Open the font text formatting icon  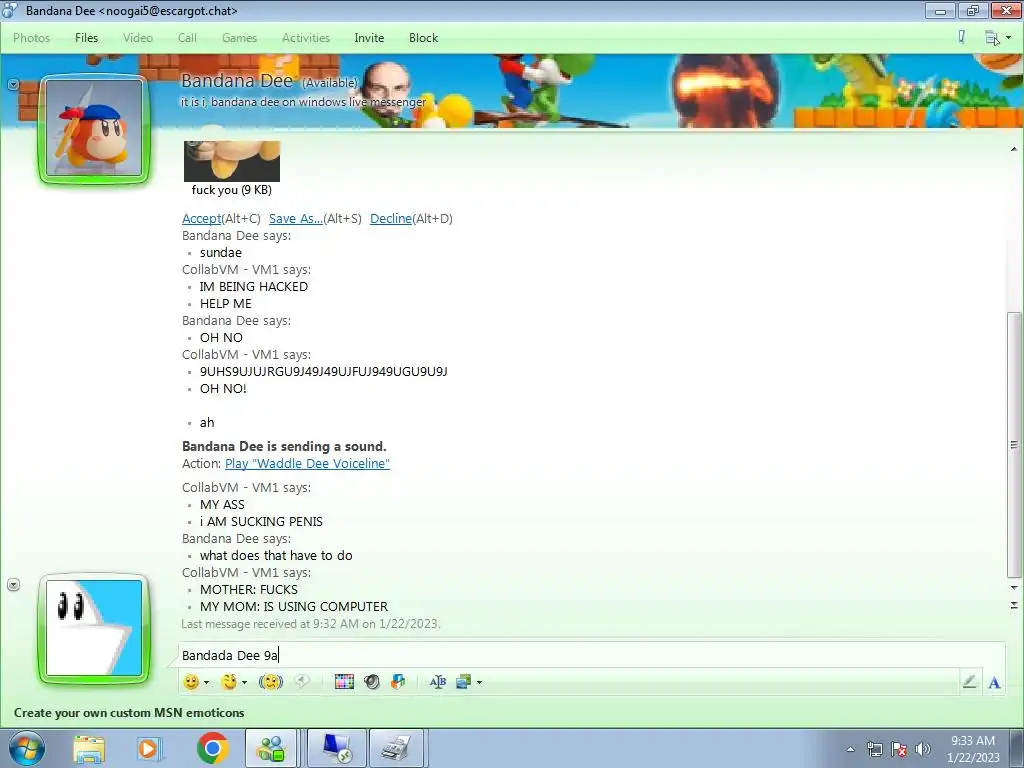point(438,682)
